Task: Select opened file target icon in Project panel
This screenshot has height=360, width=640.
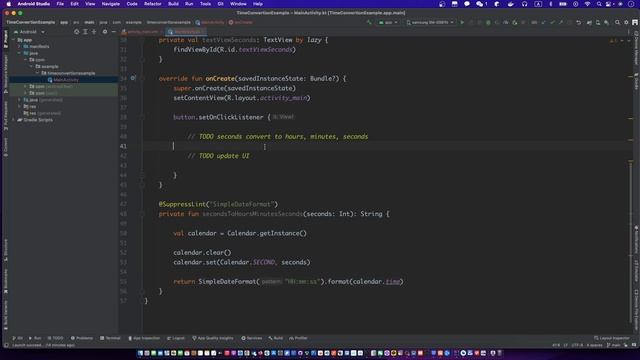Action: (76, 31)
